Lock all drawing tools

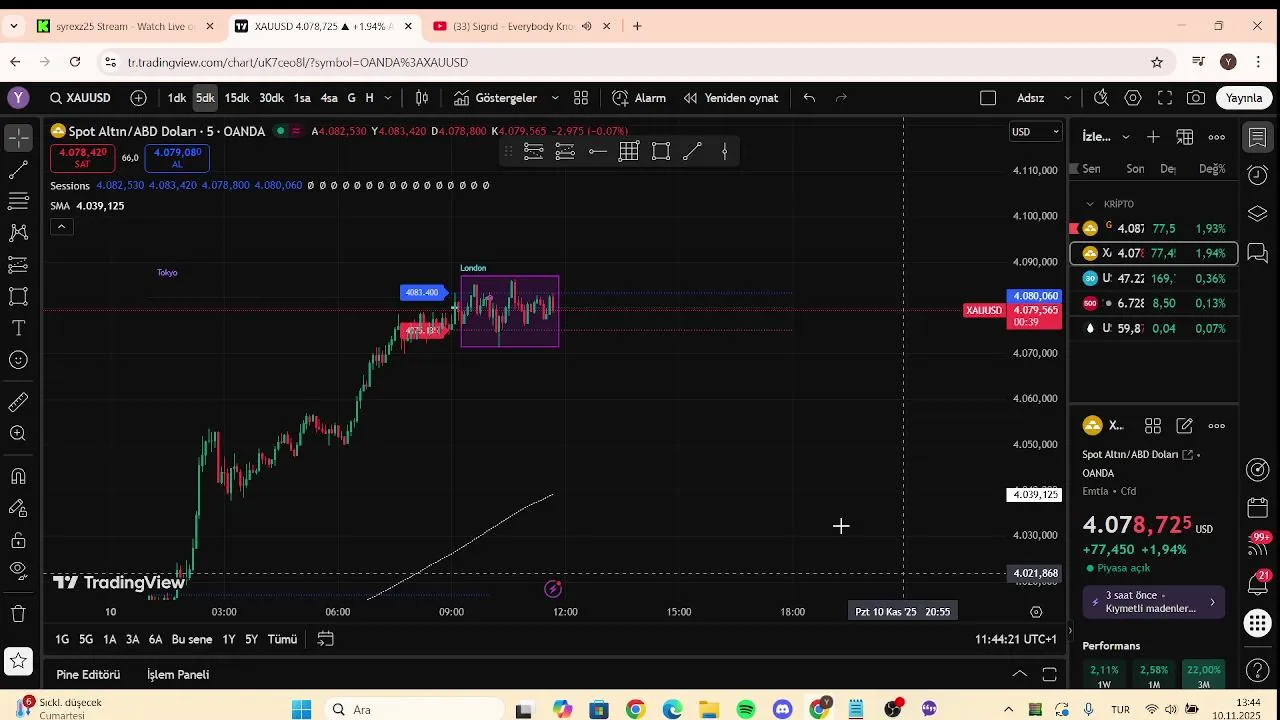click(x=18, y=540)
